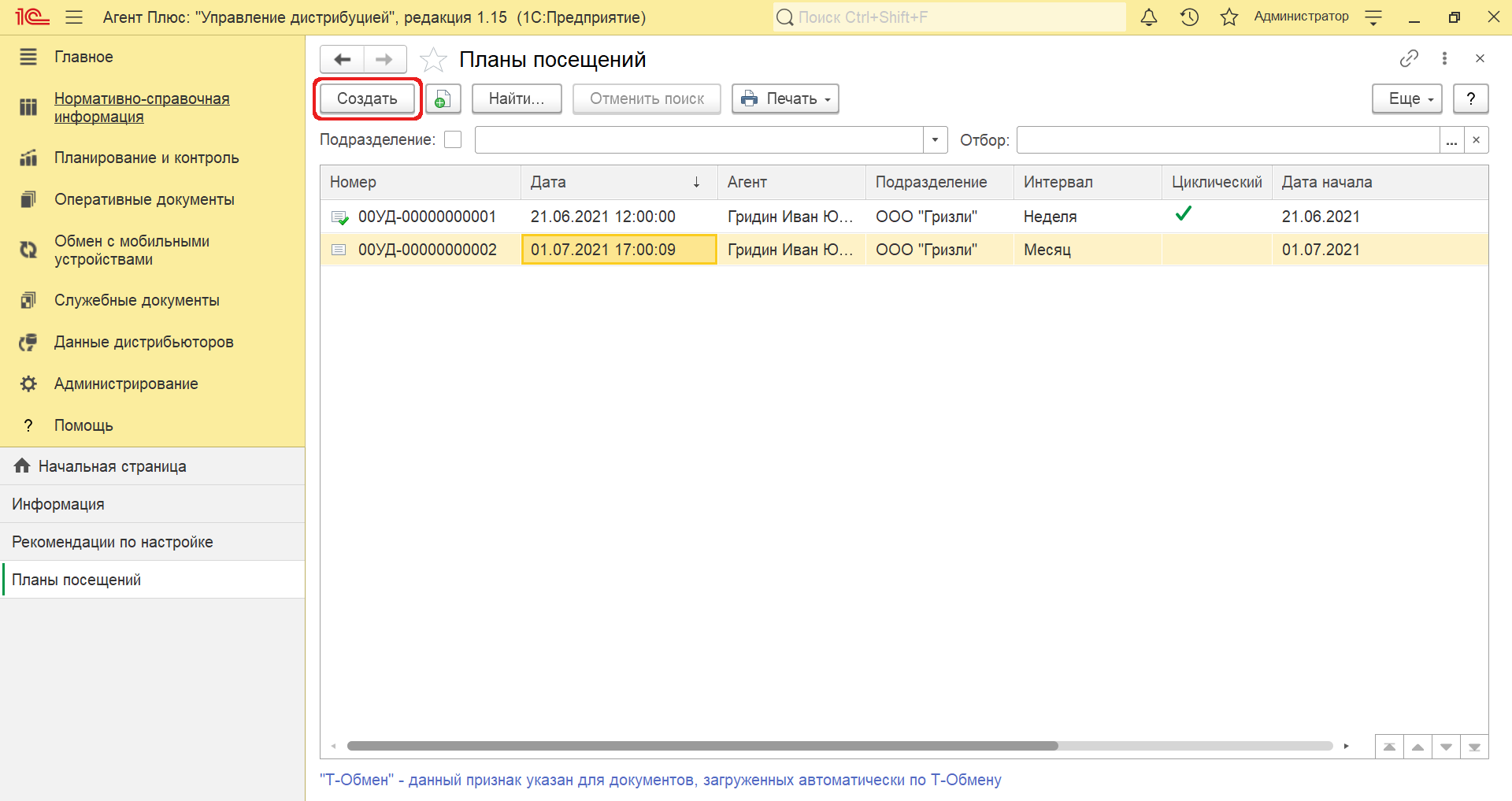1512x801 pixels.
Task: Jump to first record in list
Action: (1389, 747)
